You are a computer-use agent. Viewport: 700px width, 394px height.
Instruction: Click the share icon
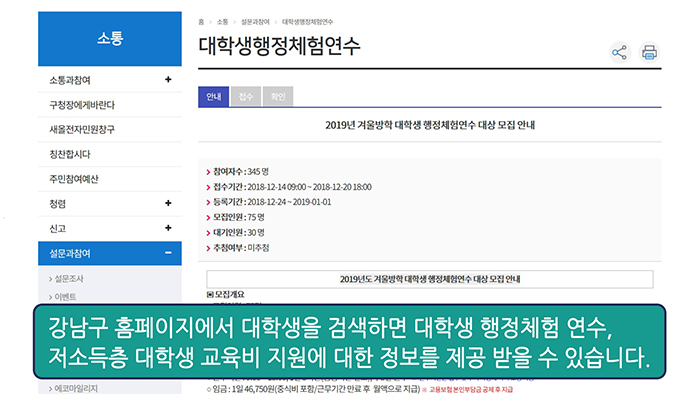620,53
